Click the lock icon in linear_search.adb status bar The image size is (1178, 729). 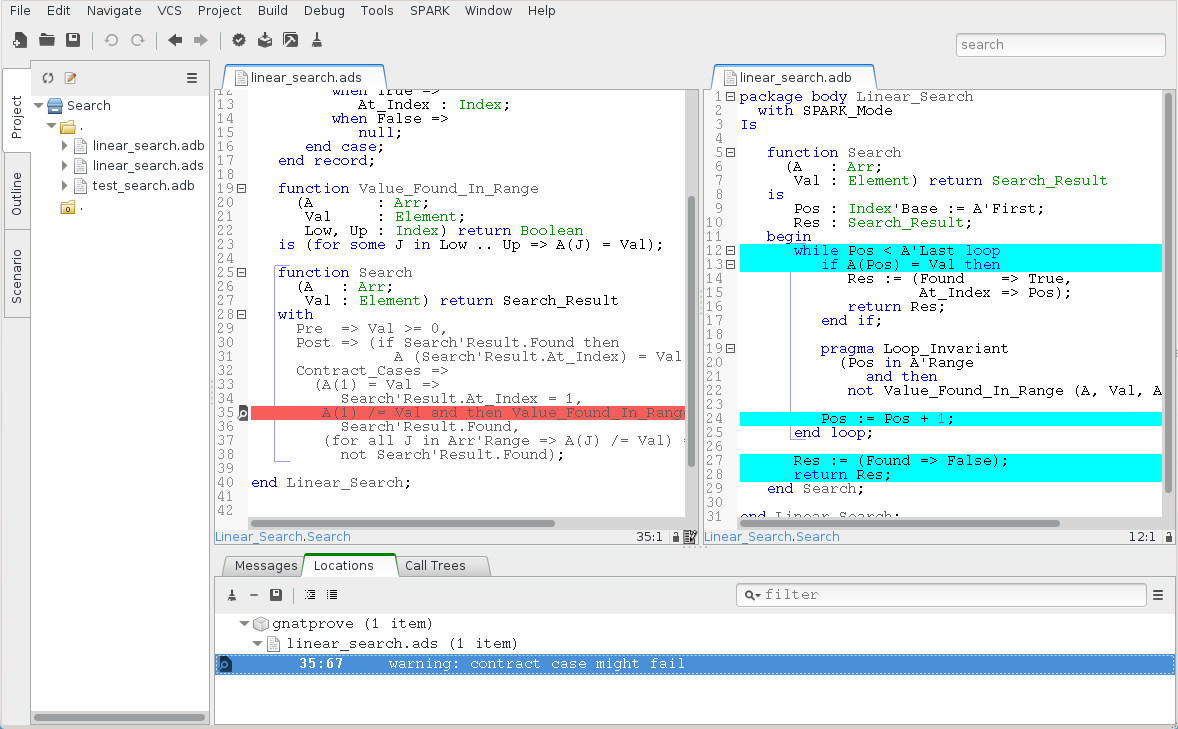1168,537
